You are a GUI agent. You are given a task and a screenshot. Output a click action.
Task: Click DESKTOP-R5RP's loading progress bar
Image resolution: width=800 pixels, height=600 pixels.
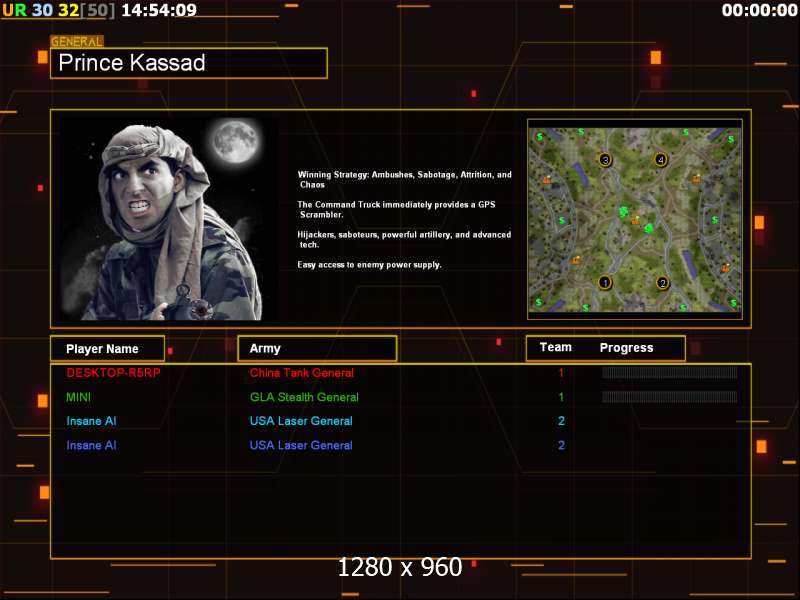click(x=669, y=372)
